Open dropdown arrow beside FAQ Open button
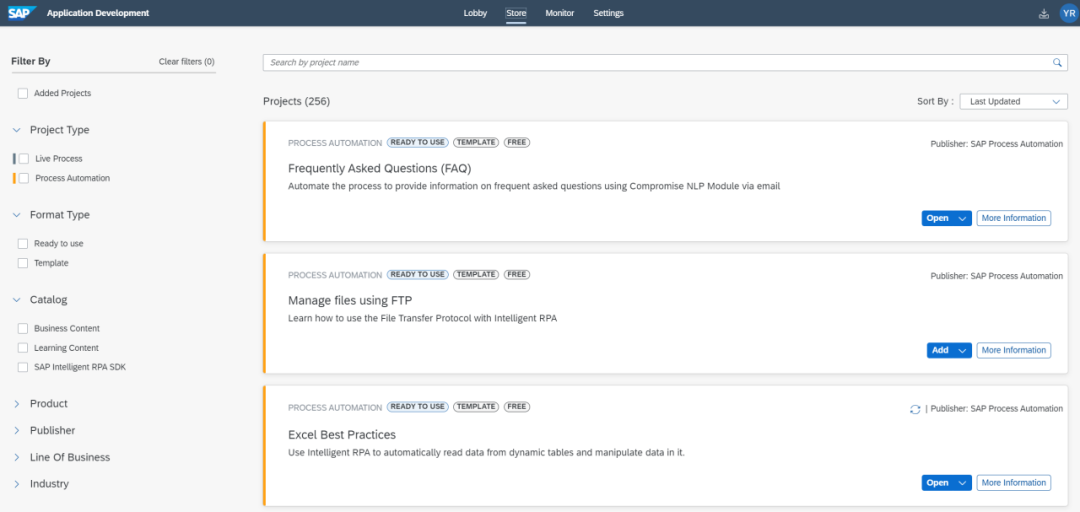The image size is (1080, 512). click(963, 218)
